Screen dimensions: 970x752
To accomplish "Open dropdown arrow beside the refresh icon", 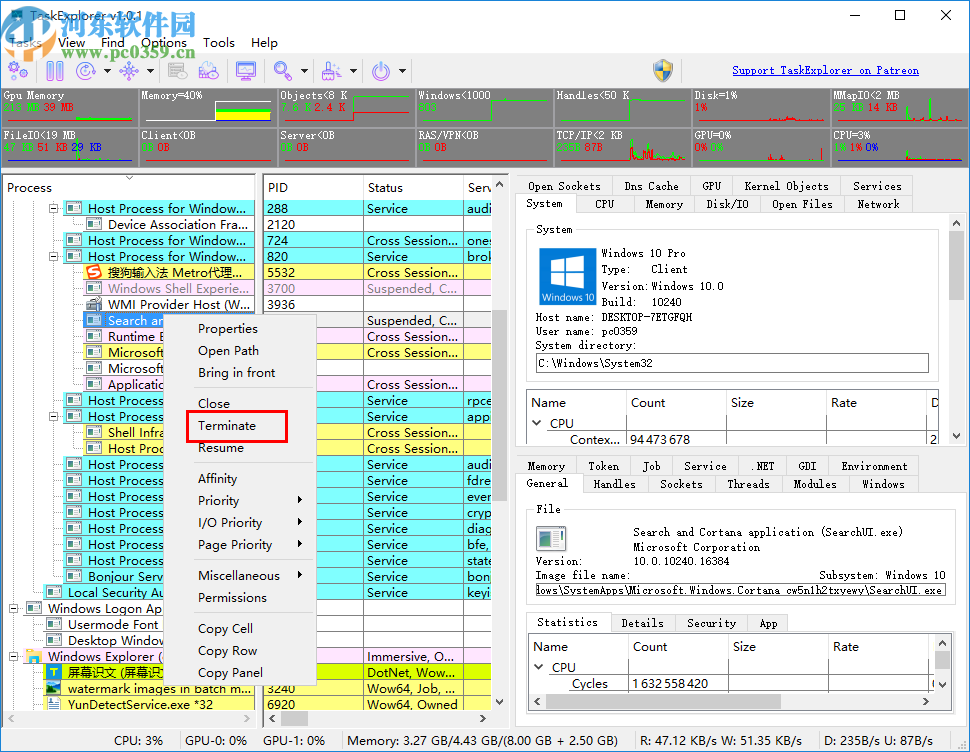I will point(106,71).
